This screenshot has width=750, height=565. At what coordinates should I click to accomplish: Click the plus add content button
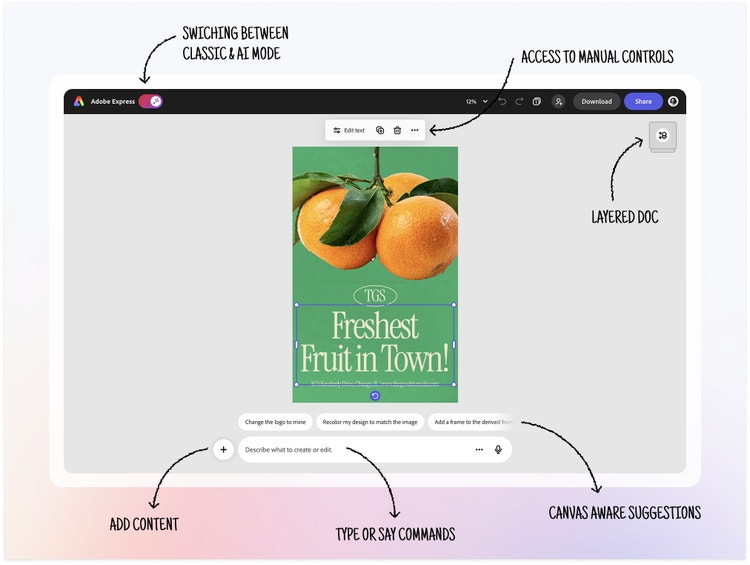coord(223,449)
